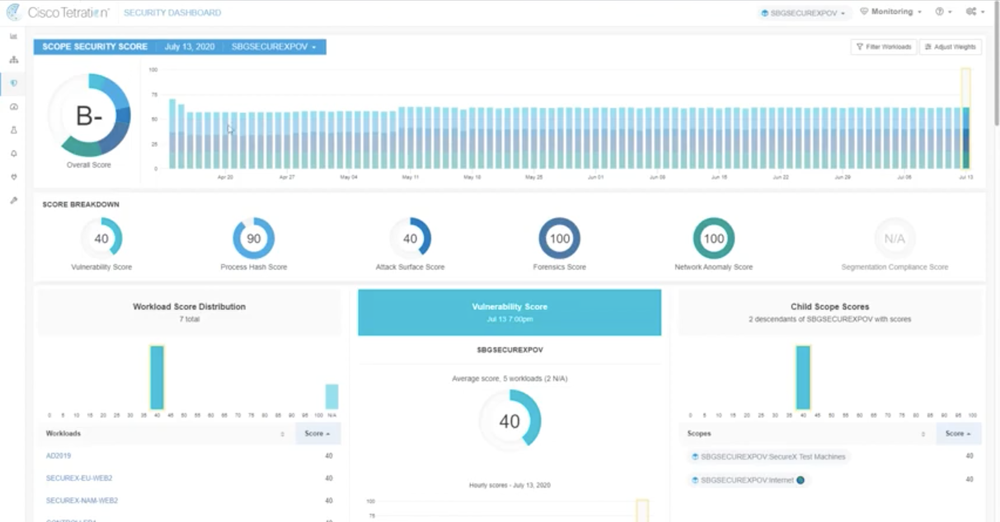The width and height of the screenshot is (1000, 522).
Task: Select the tall bar at score 40 in workload distribution
Action: 157,377
